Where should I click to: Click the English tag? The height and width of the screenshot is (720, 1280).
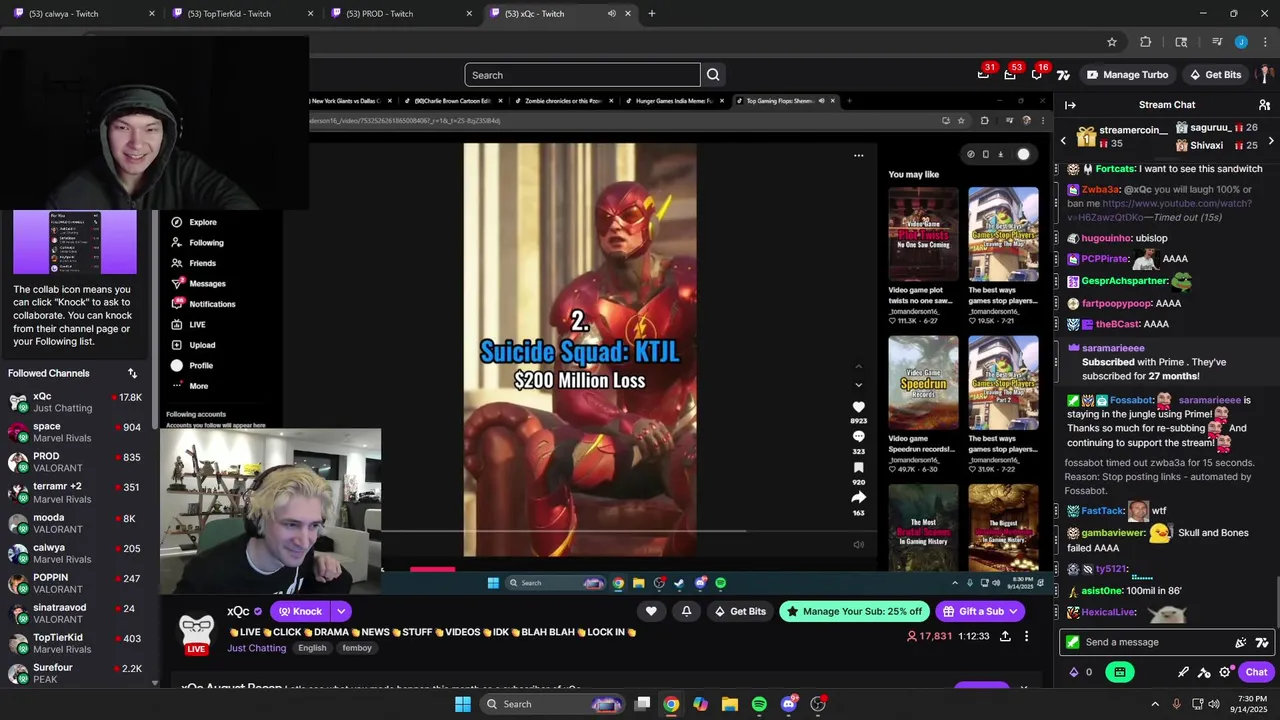point(312,648)
